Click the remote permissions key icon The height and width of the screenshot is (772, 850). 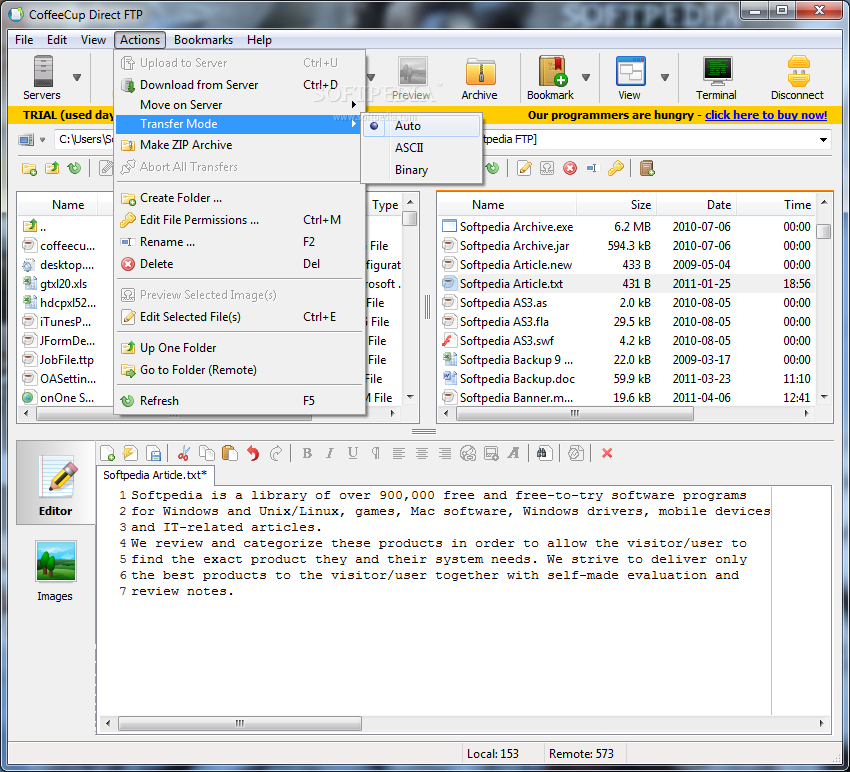pyautogui.click(x=615, y=169)
